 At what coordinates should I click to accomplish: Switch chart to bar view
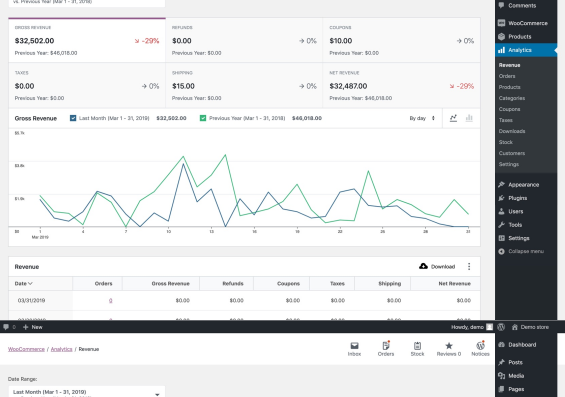coord(469,118)
